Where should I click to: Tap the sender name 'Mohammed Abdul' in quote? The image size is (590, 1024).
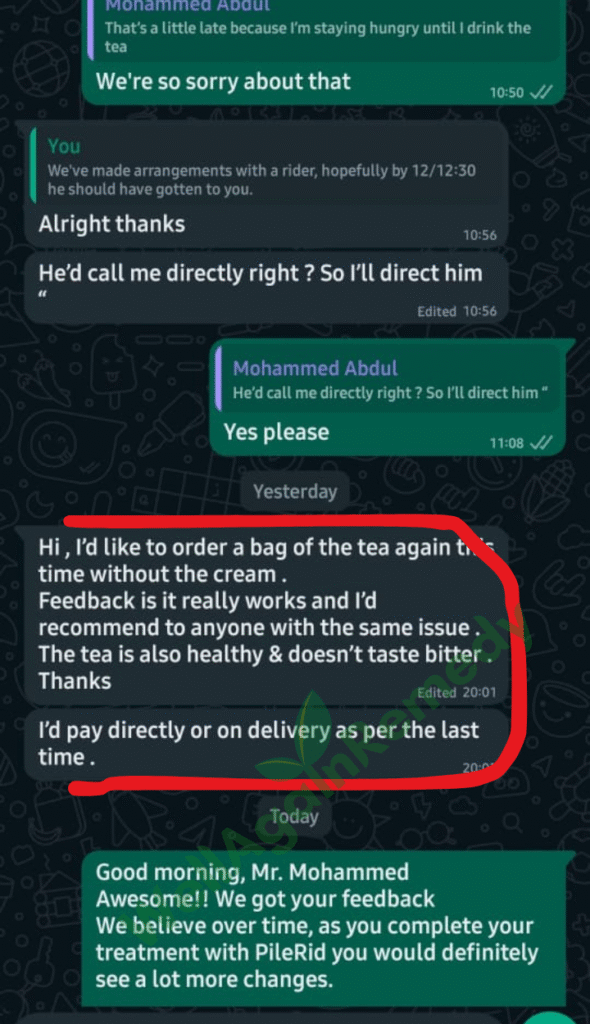(315, 368)
